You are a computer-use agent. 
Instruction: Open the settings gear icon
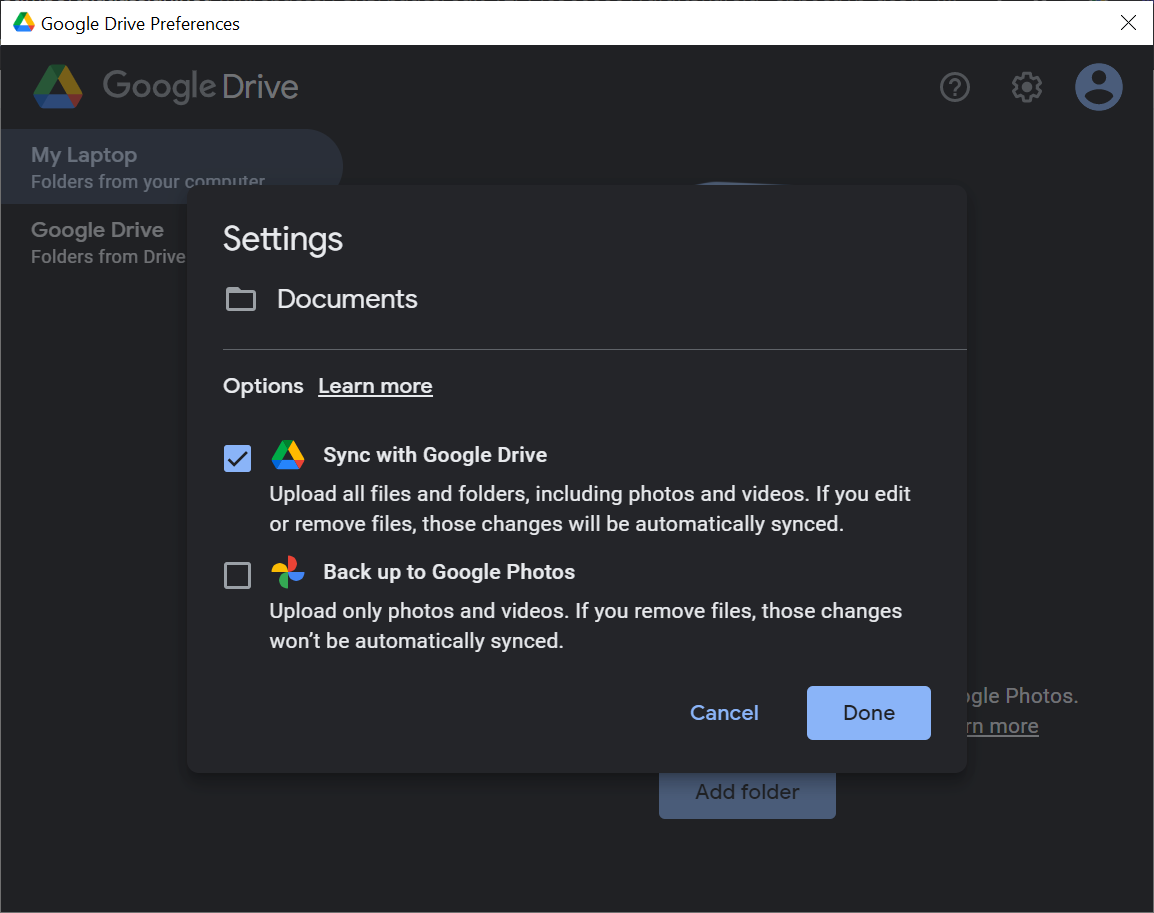click(x=1027, y=88)
